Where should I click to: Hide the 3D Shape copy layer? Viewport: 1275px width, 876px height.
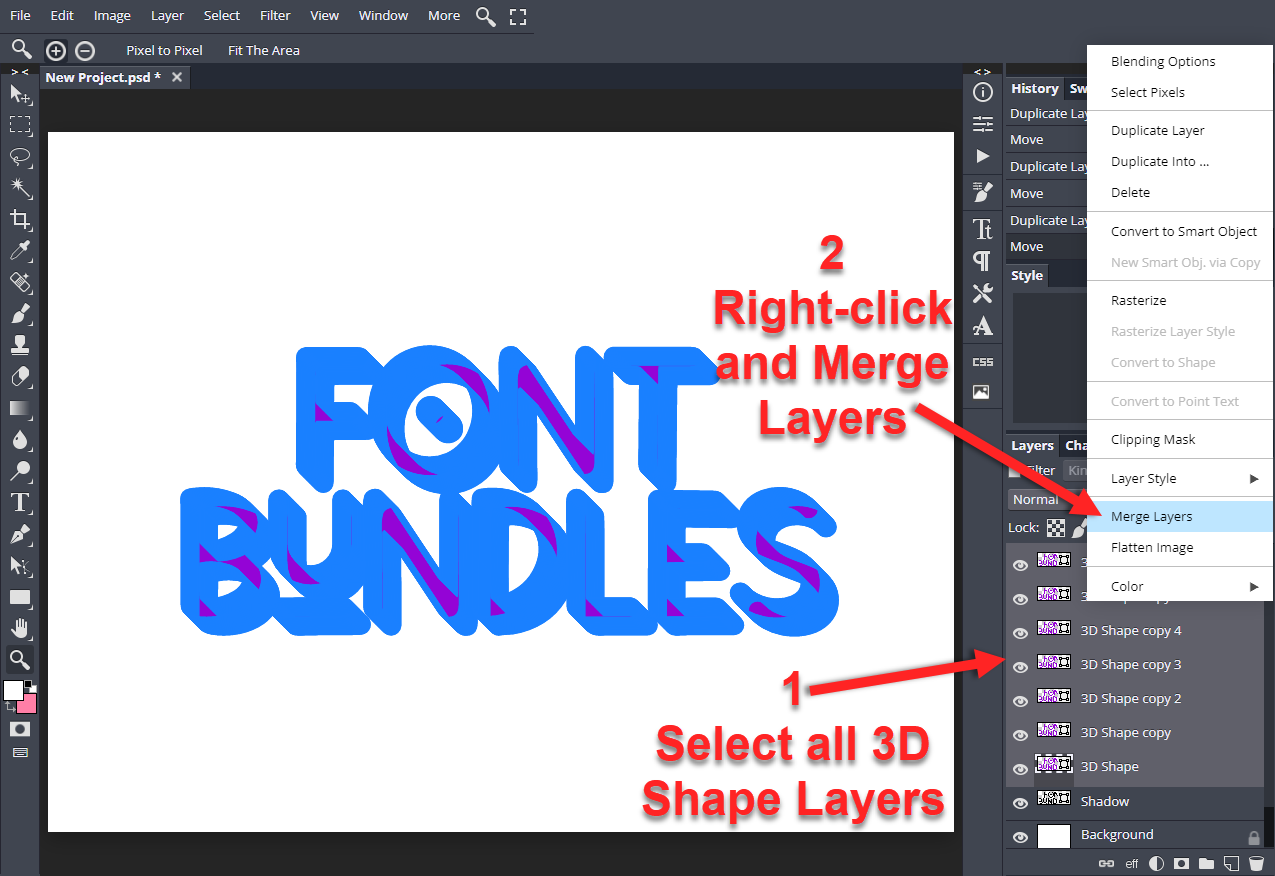pos(1020,735)
